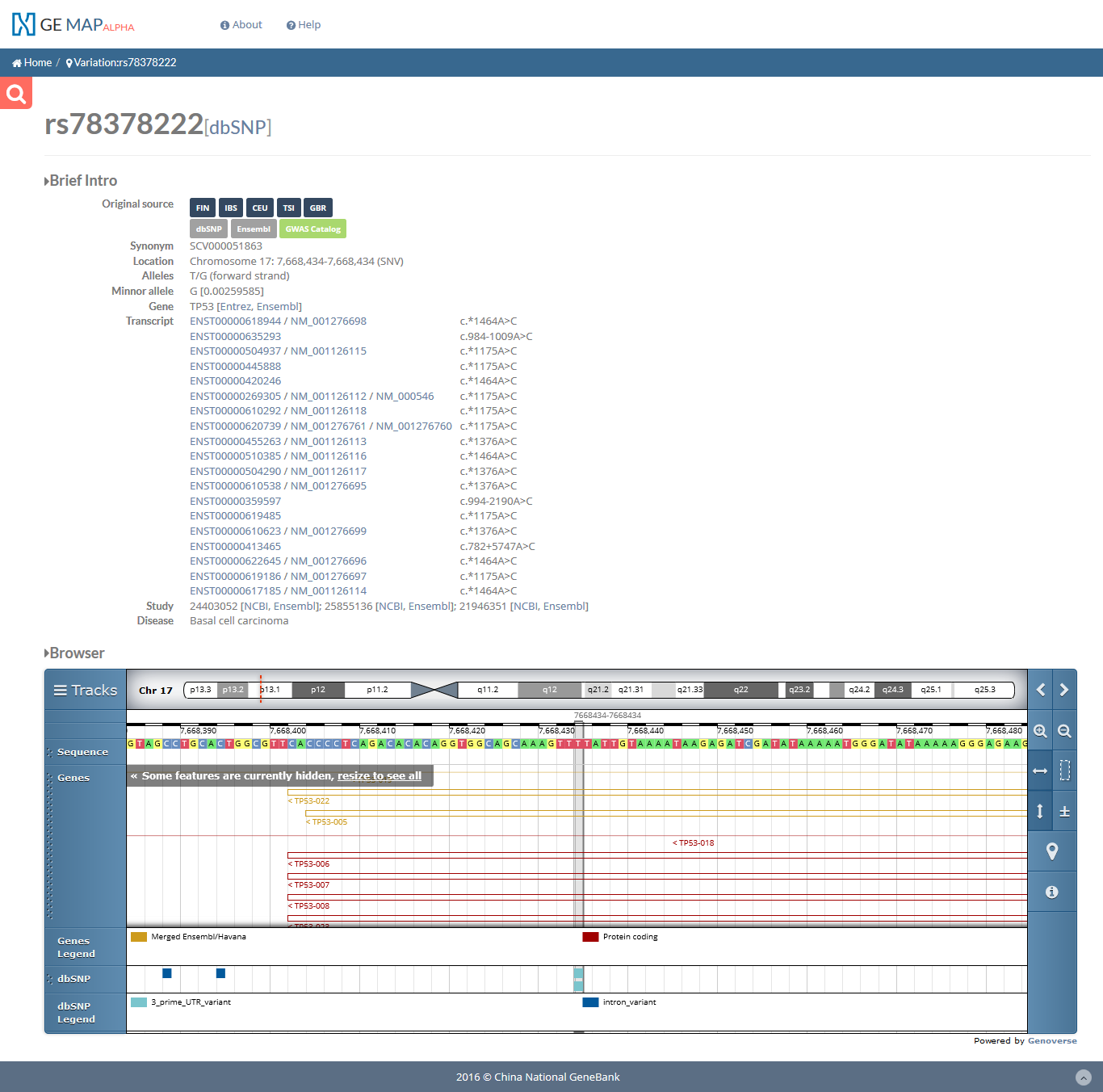Open the orange search panel icon
The height and width of the screenshot is (1092, 1103).
[x=16, y=93]
